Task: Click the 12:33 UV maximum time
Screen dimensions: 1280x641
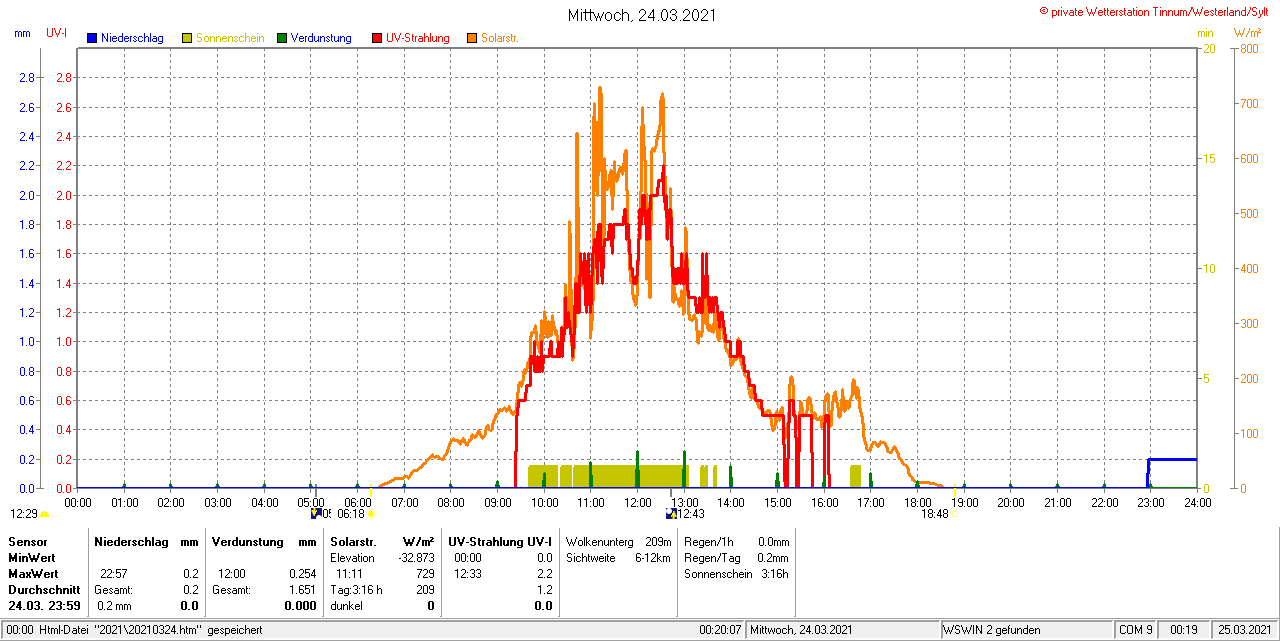Action: pos(468,574)
